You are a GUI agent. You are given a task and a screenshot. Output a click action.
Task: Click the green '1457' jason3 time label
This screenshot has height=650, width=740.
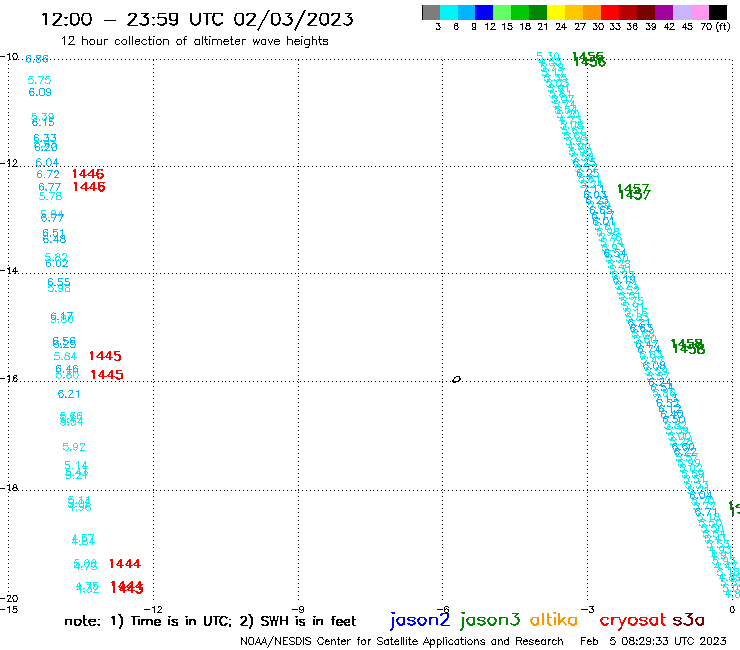(x=634, y=192)
